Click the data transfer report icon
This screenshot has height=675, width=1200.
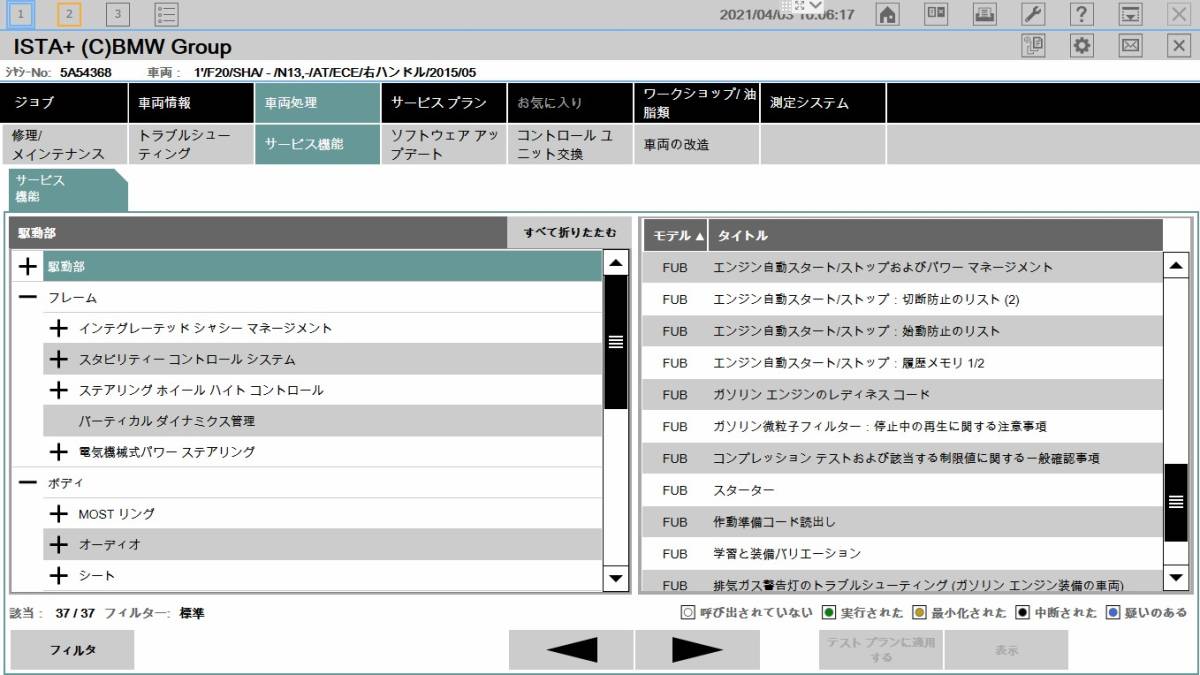(1034, 47)
